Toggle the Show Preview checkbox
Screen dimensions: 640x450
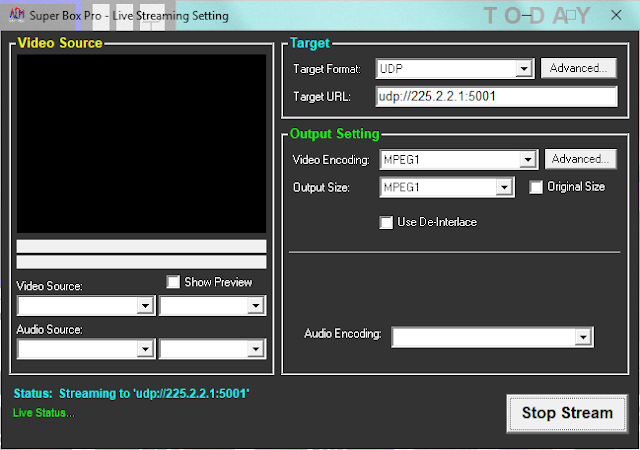pos(173,282)
